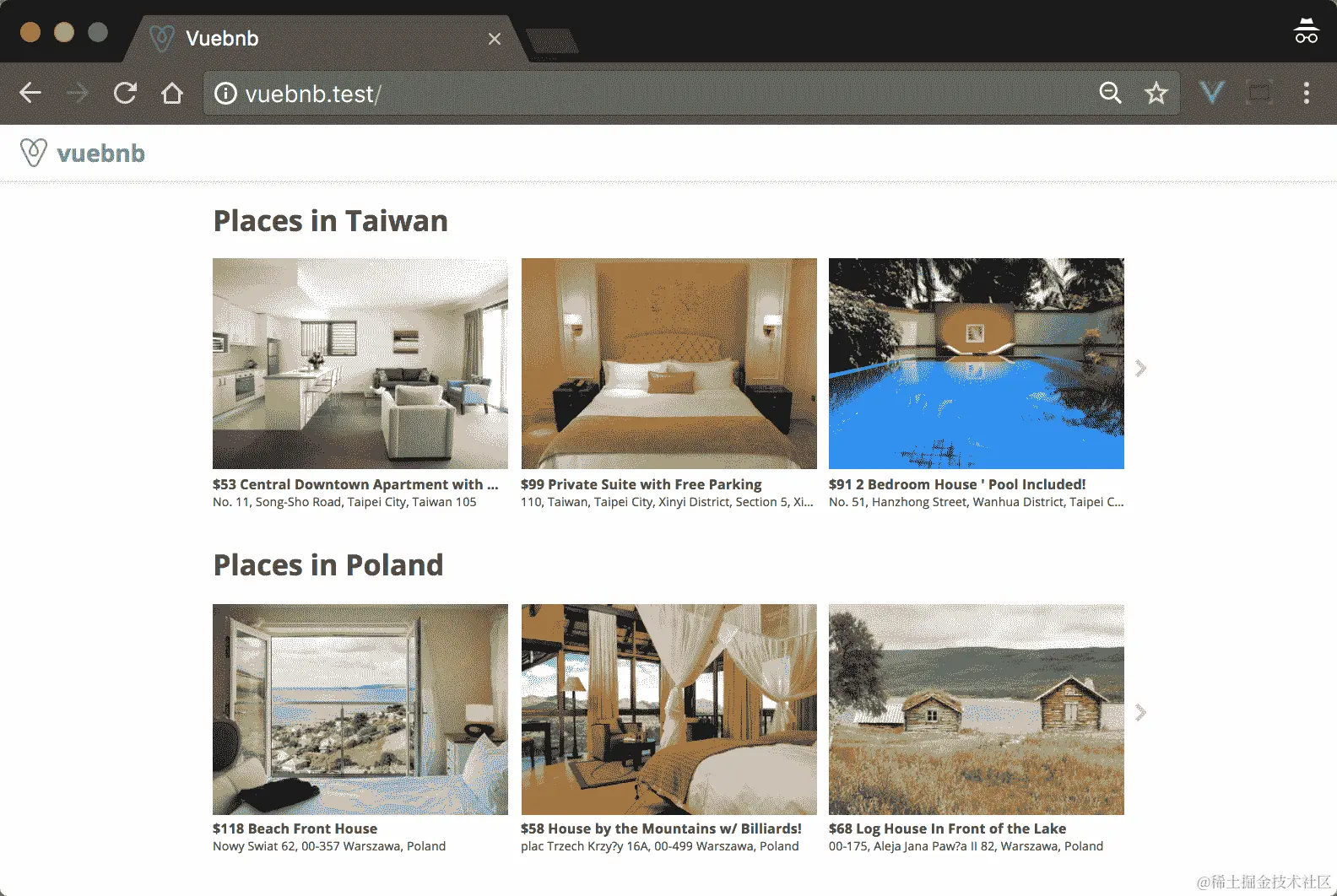Click the browser back arrow
The image size is (1337, 896).
pos(30,93)
